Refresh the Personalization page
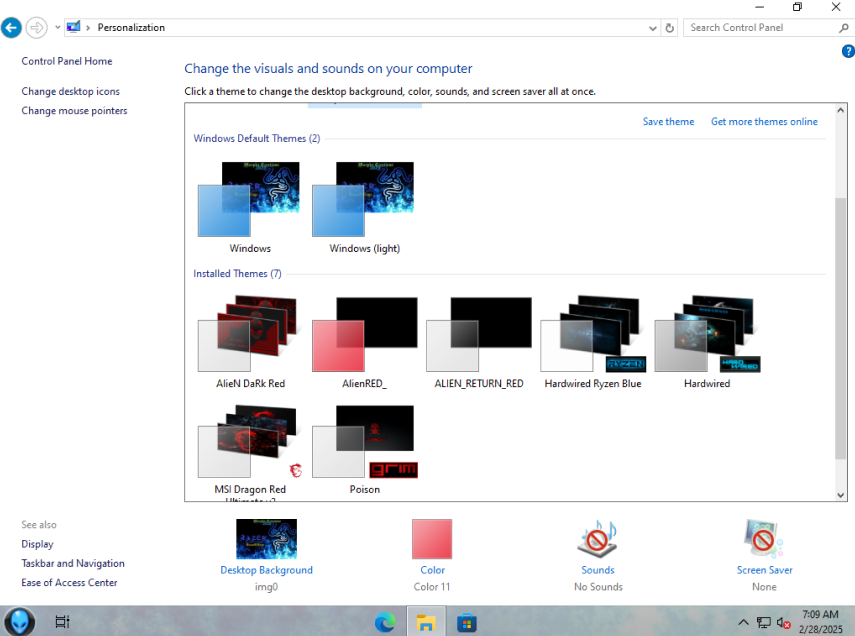This screenshot has height=636, width=855. click(670, 28)
